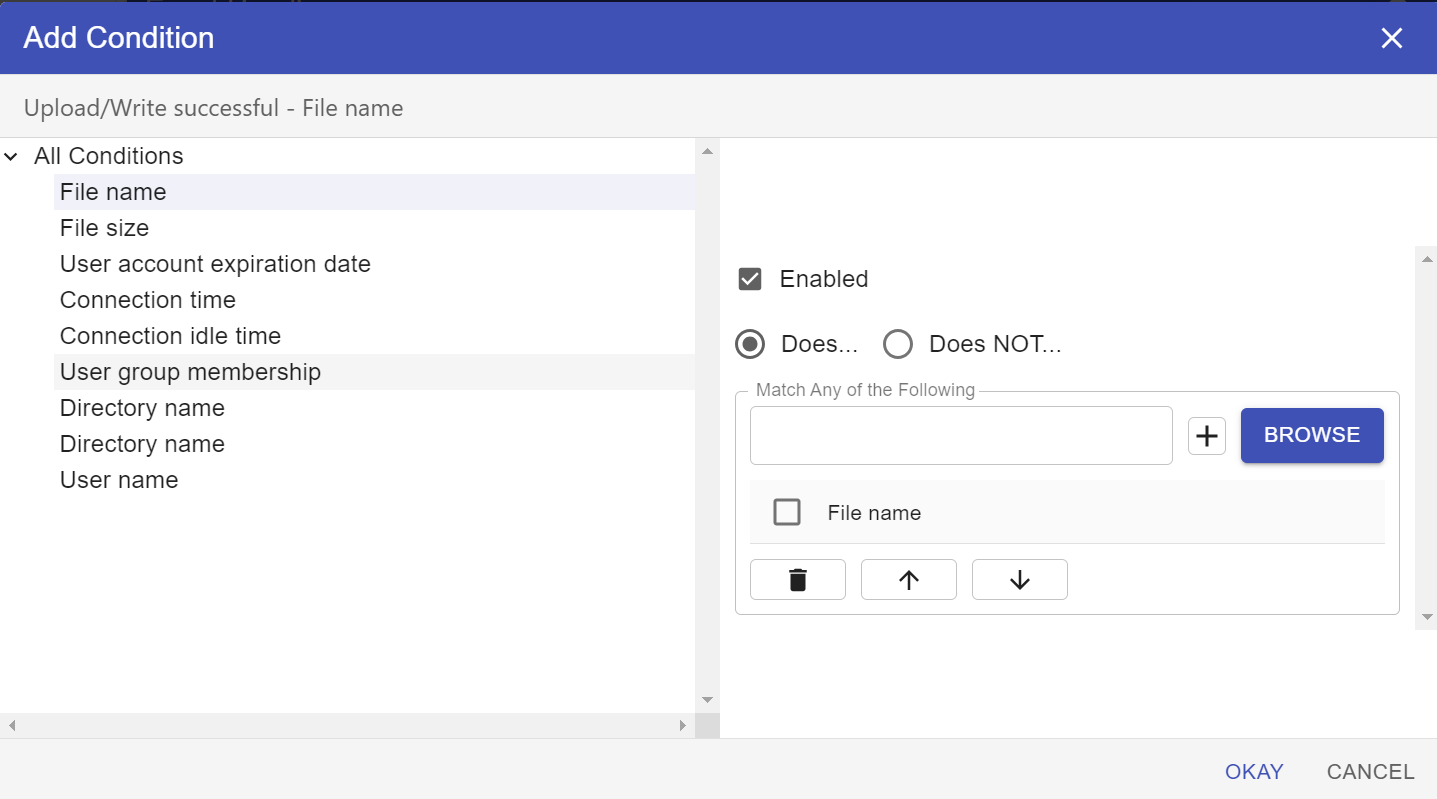Click the trash delete icon button

coord(797,580)
